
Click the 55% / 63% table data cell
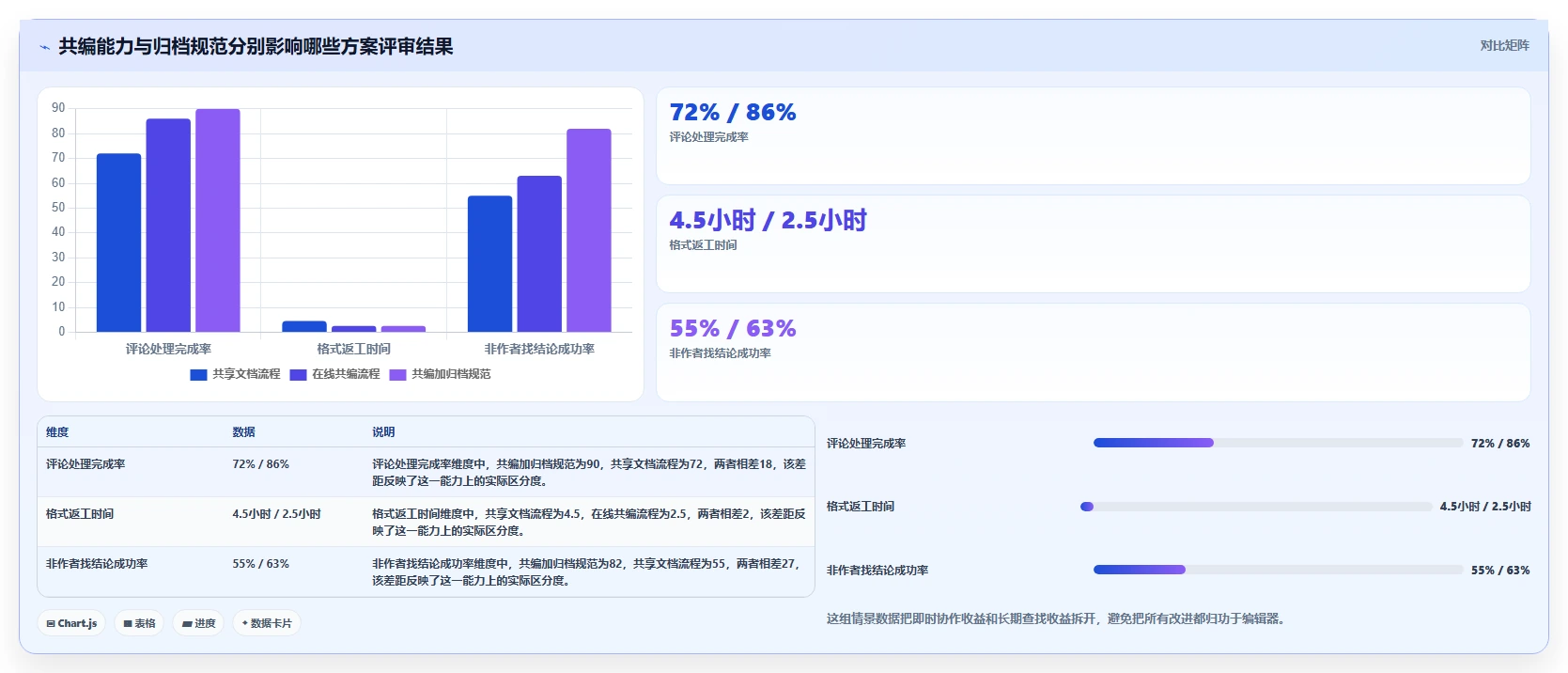(261, 564)
